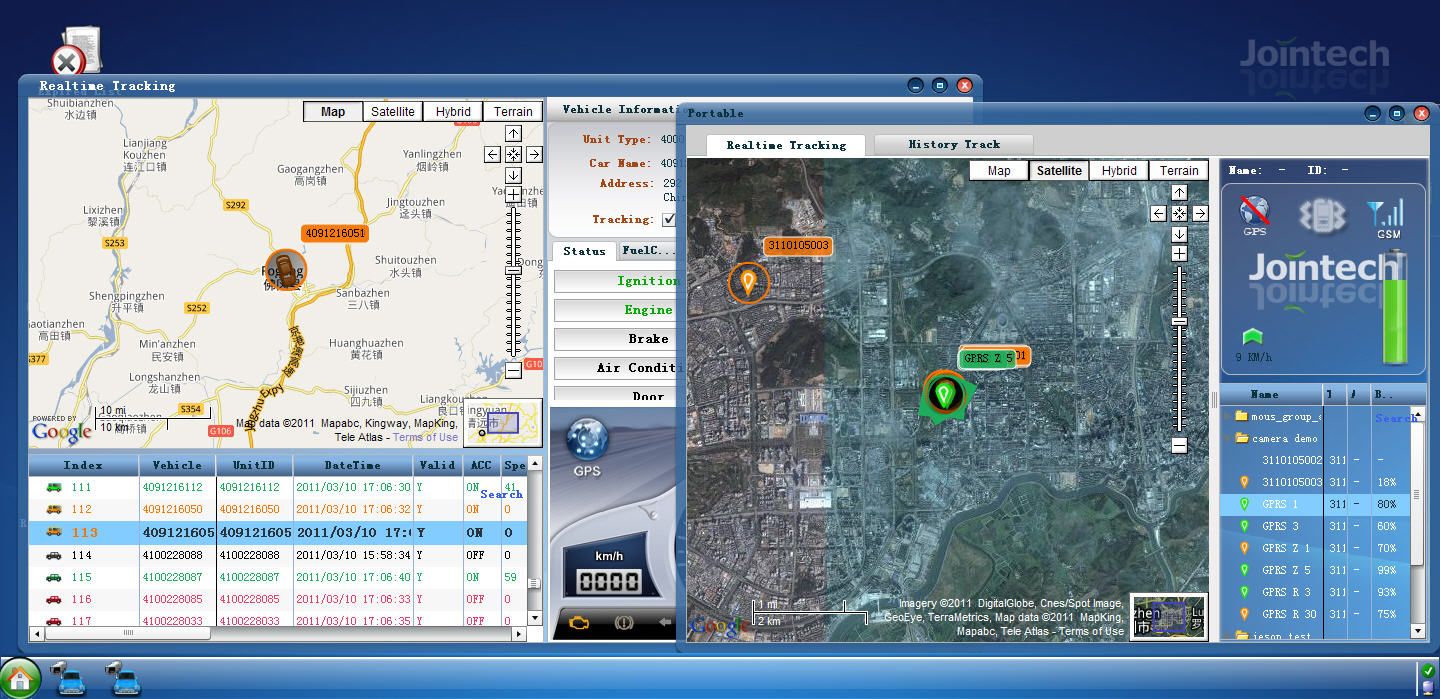Open the FuelC... tab in Vehicle Information
Image resolution: width=1440 pixels, height=699 pixels.
point(647,251)
